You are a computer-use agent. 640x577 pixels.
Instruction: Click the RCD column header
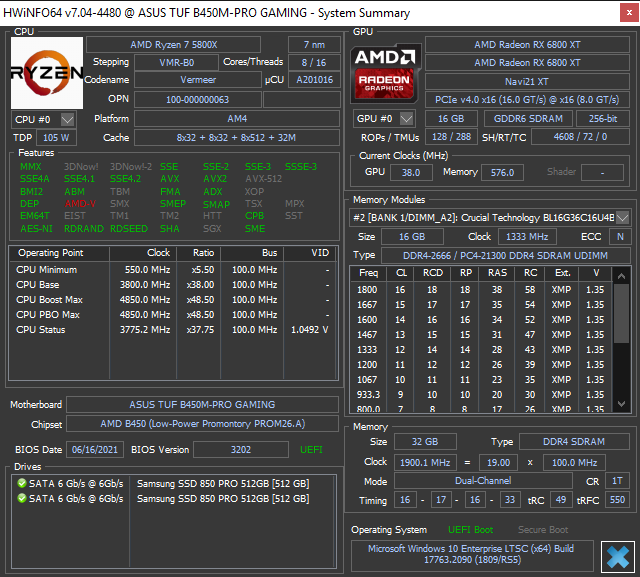pyautogui.click(x=432, y=273)
